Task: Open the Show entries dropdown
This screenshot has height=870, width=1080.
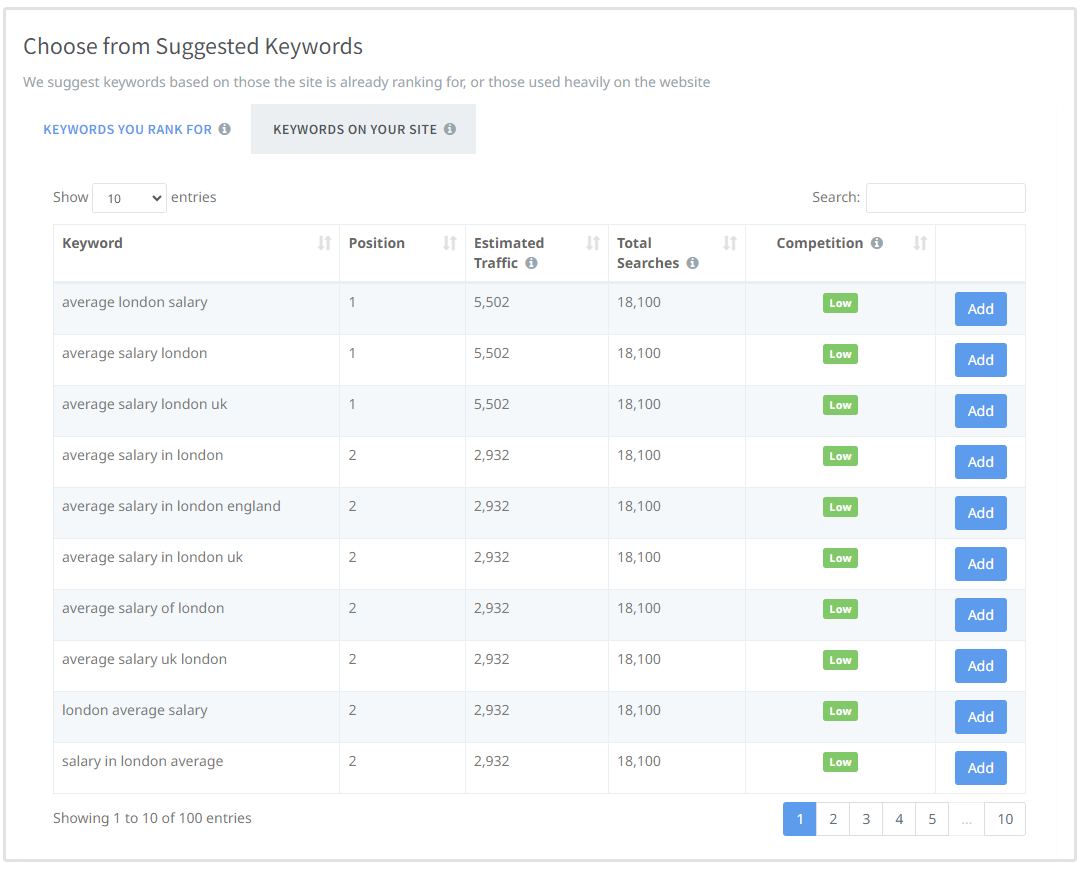Action: point(129,198)
